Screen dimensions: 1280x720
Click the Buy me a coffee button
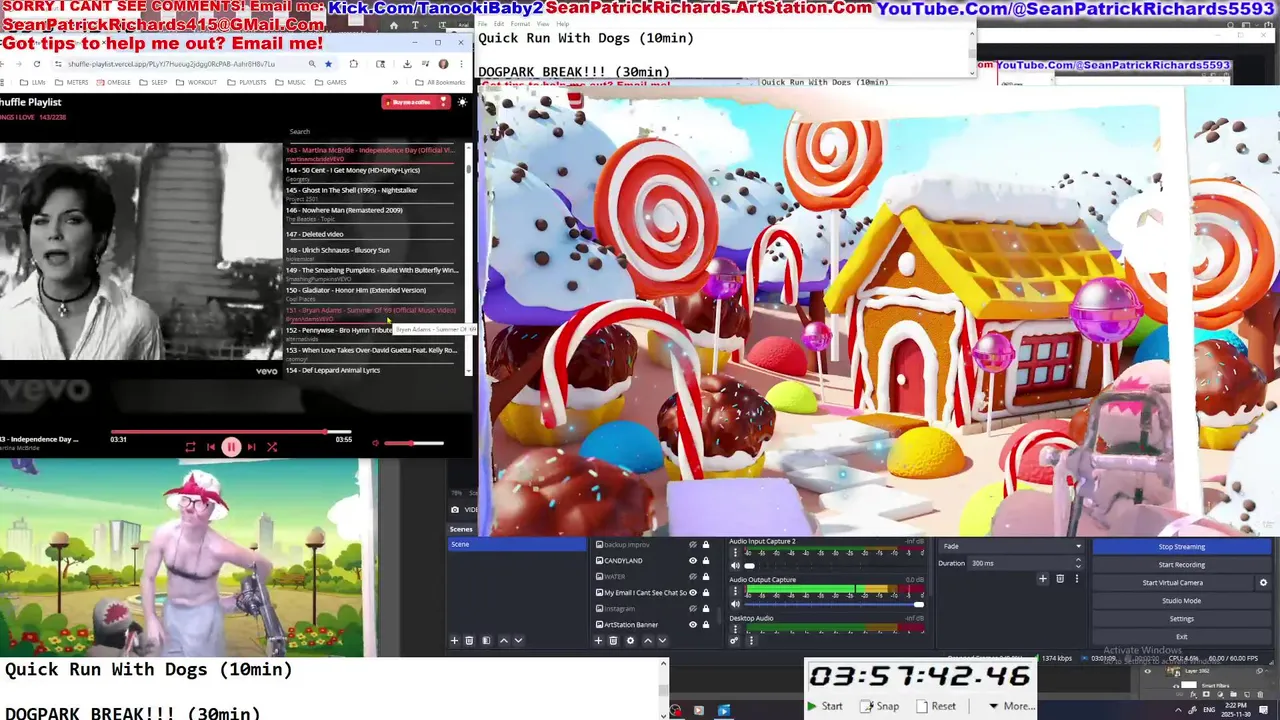415,102
